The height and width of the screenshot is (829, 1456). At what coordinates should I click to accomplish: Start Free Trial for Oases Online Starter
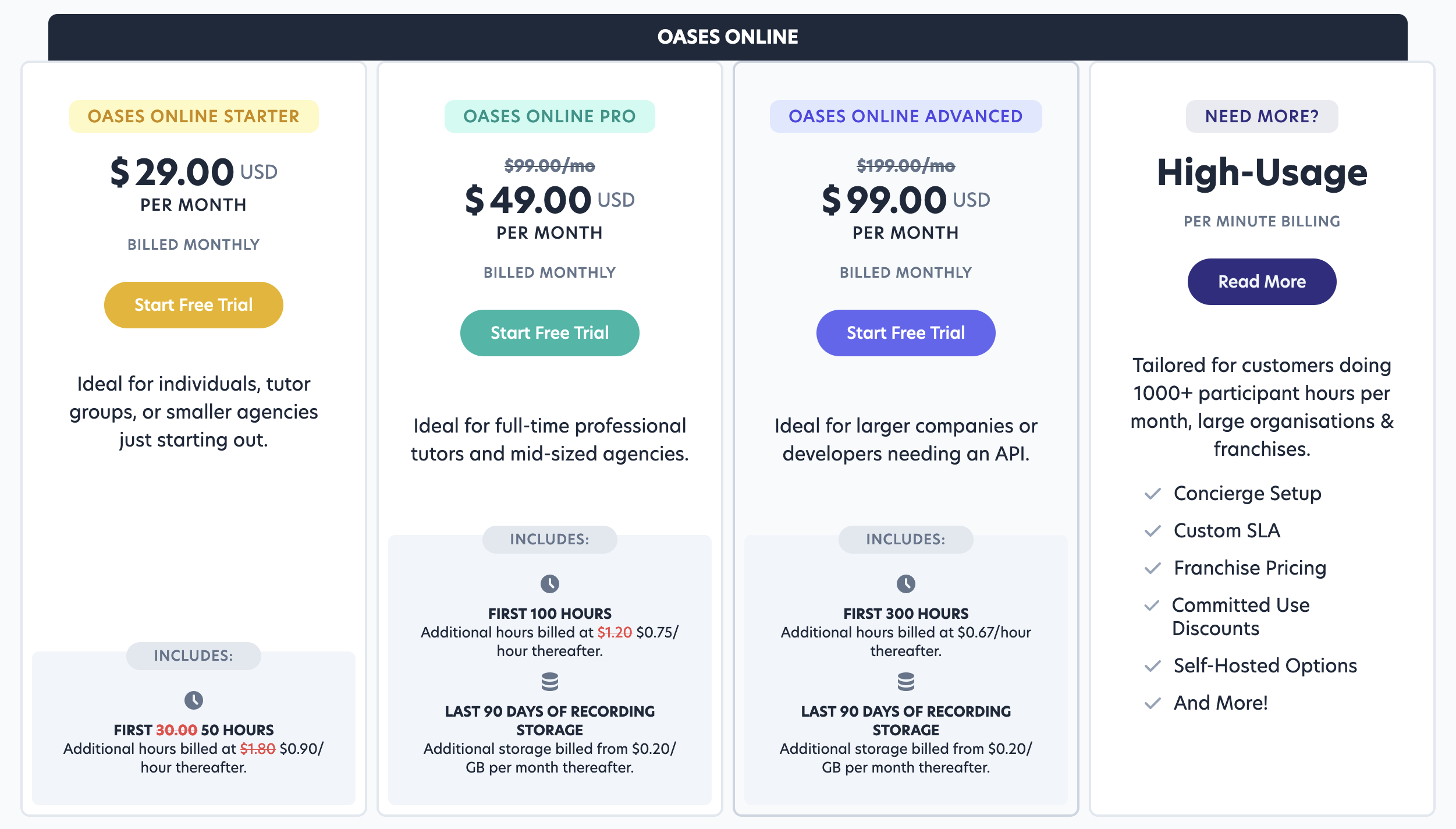click(x=194, y=305)
